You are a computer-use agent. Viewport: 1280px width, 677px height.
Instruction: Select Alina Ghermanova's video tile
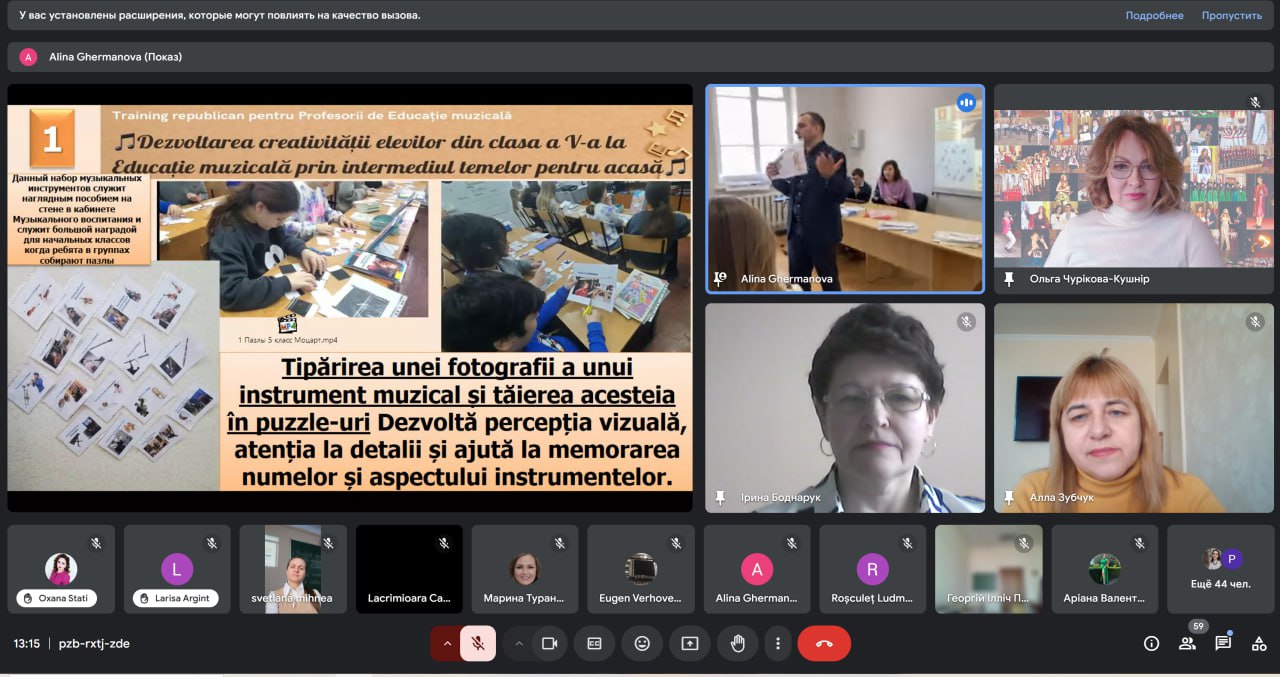845,189
